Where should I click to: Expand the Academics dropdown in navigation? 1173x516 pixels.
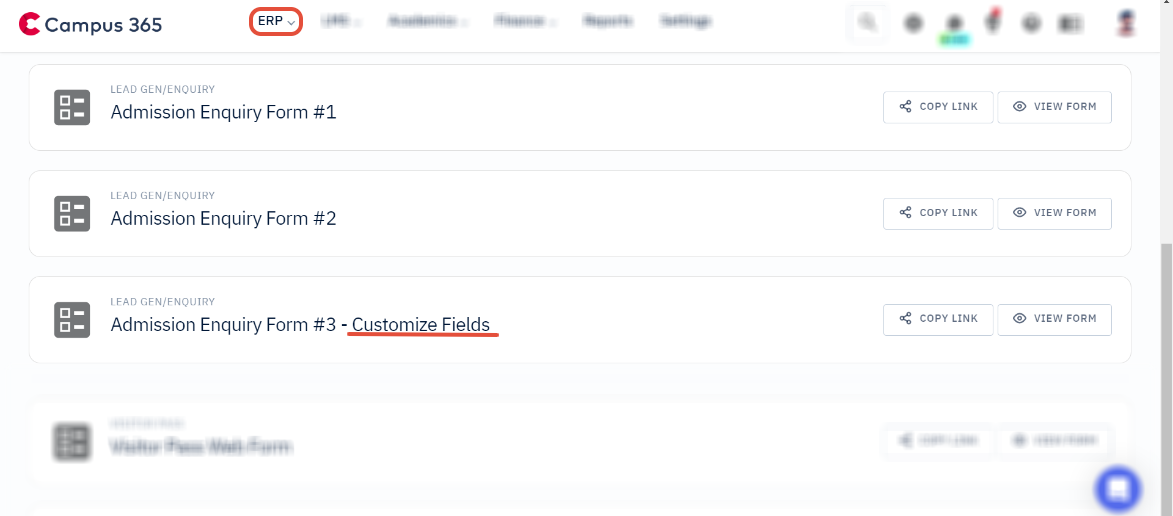pos(428,21)
